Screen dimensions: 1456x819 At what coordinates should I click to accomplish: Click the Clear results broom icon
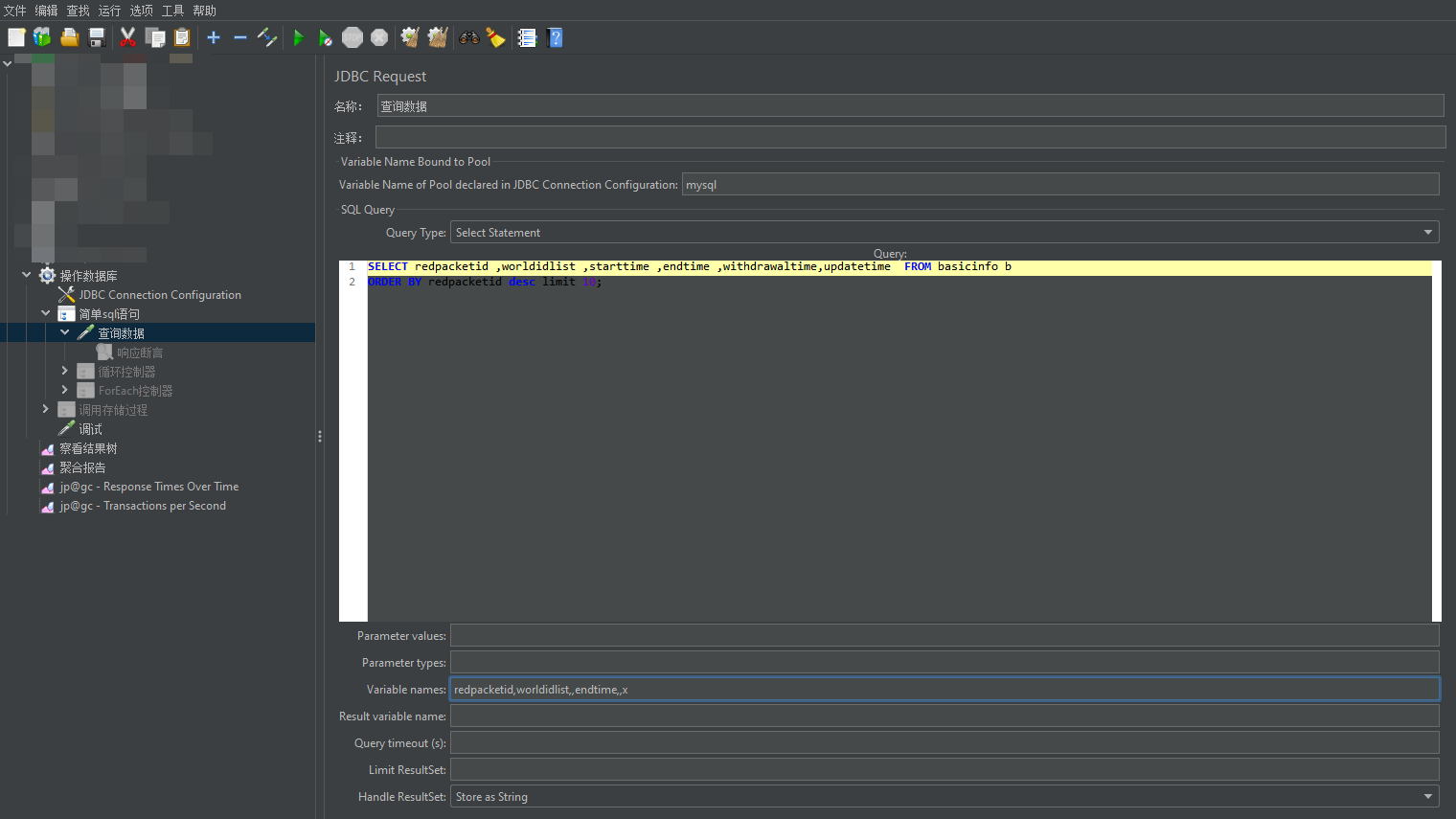(410, 37)
